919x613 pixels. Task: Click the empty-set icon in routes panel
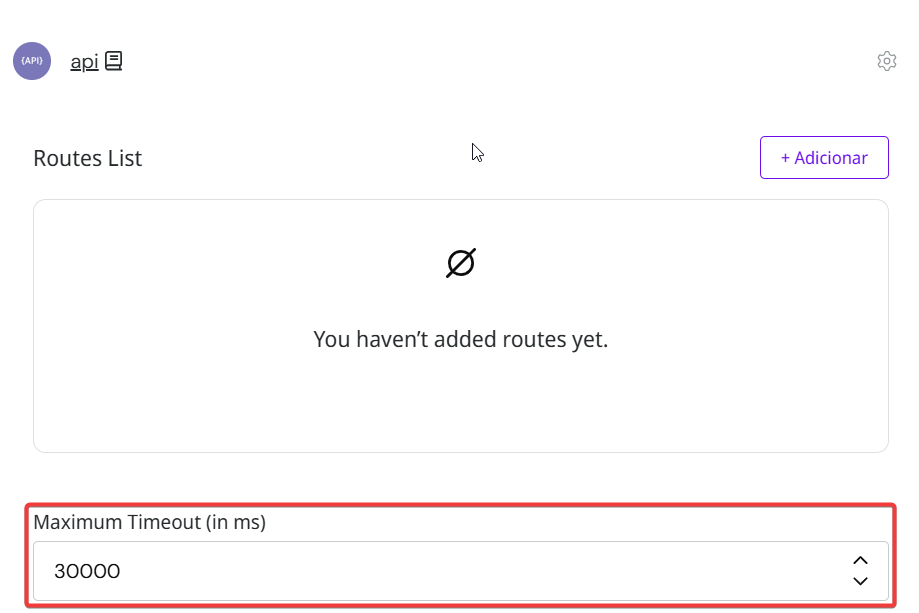[461, 263]
